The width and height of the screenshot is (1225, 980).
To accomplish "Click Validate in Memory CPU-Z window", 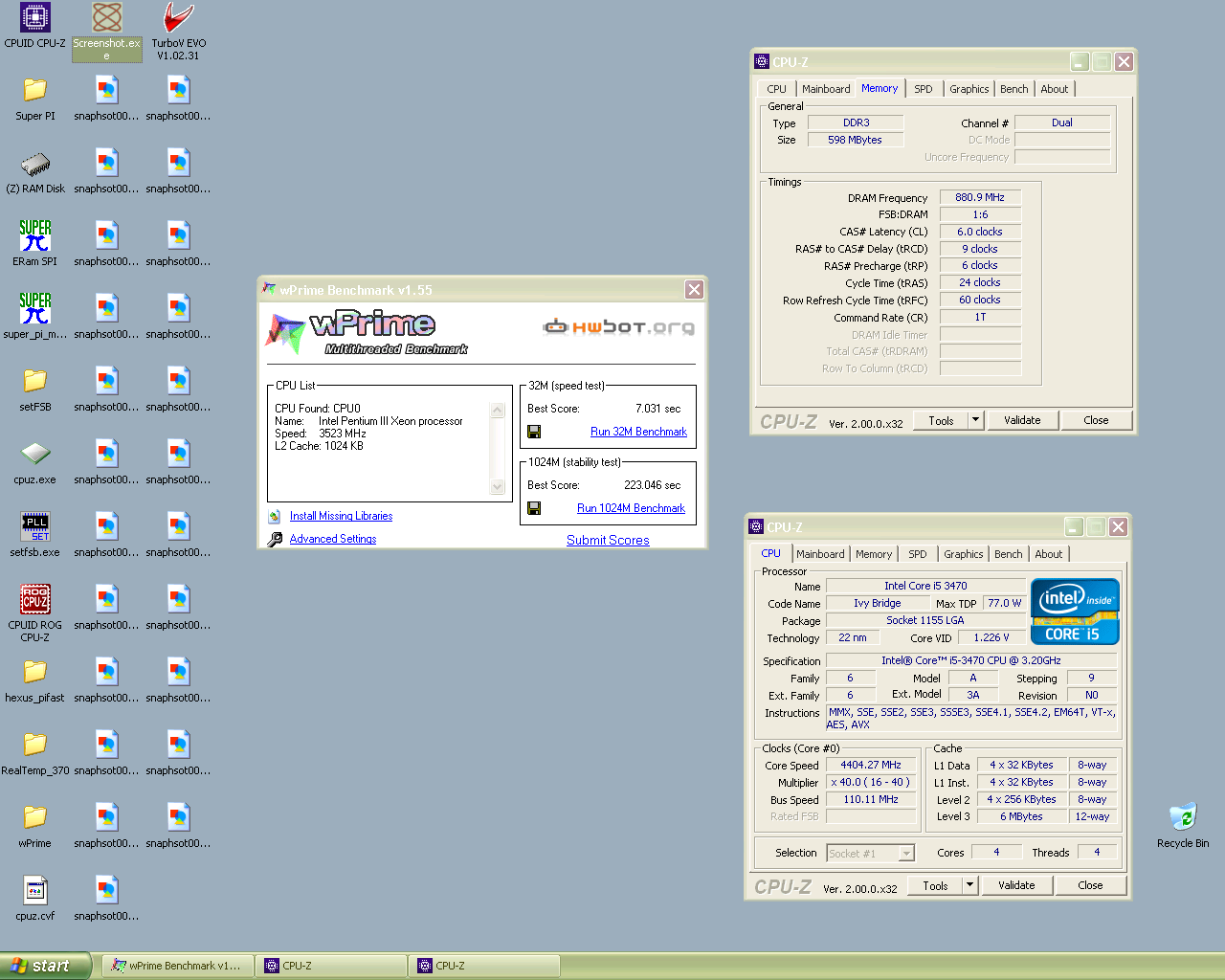I will [x=1022, y=420].
